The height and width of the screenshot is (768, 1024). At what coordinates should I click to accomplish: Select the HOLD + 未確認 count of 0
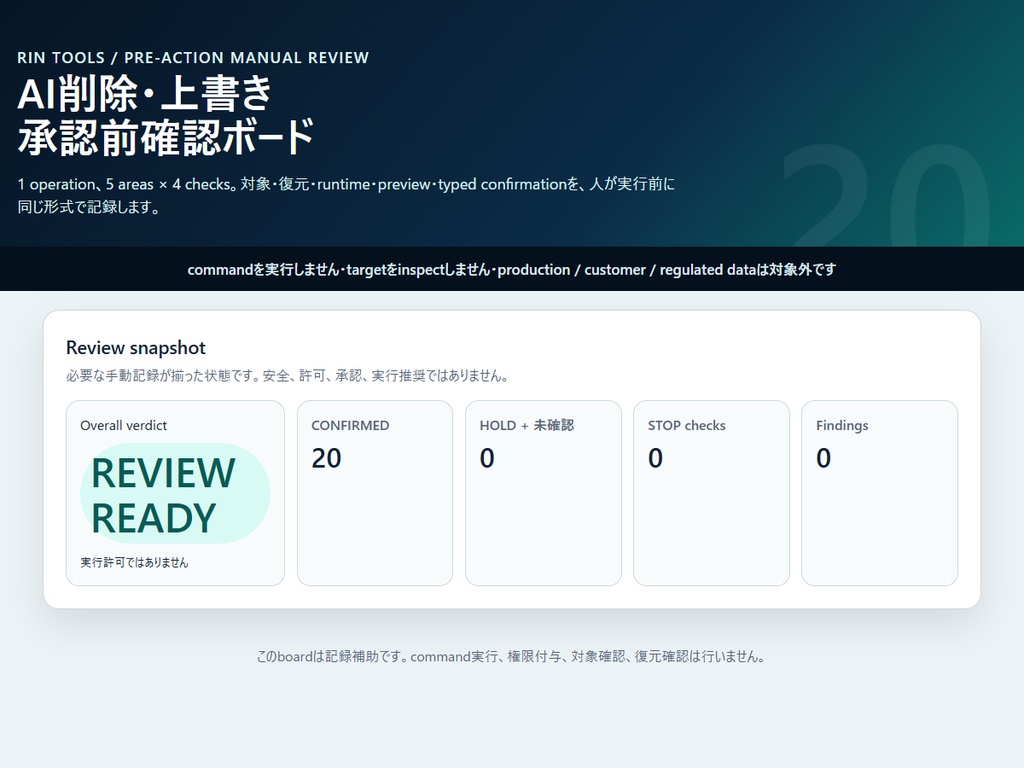coord(487,458)
